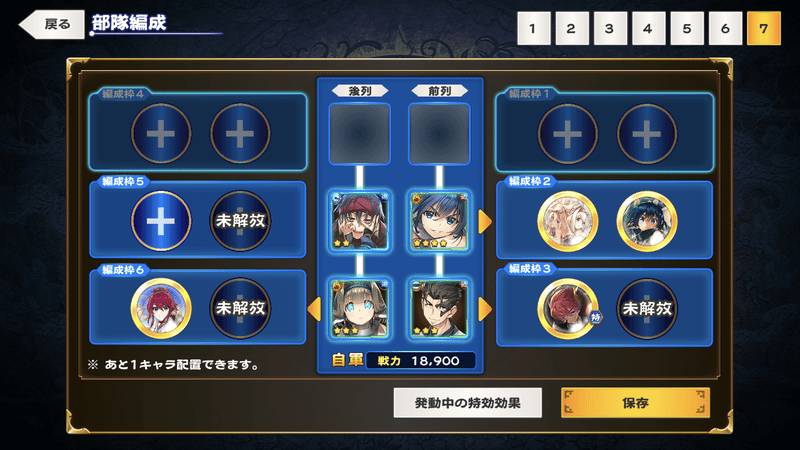The width and height of the screenshot is (800, 450).
Task: Add character to first slot of 編成枠4
Action: point(161,134)
